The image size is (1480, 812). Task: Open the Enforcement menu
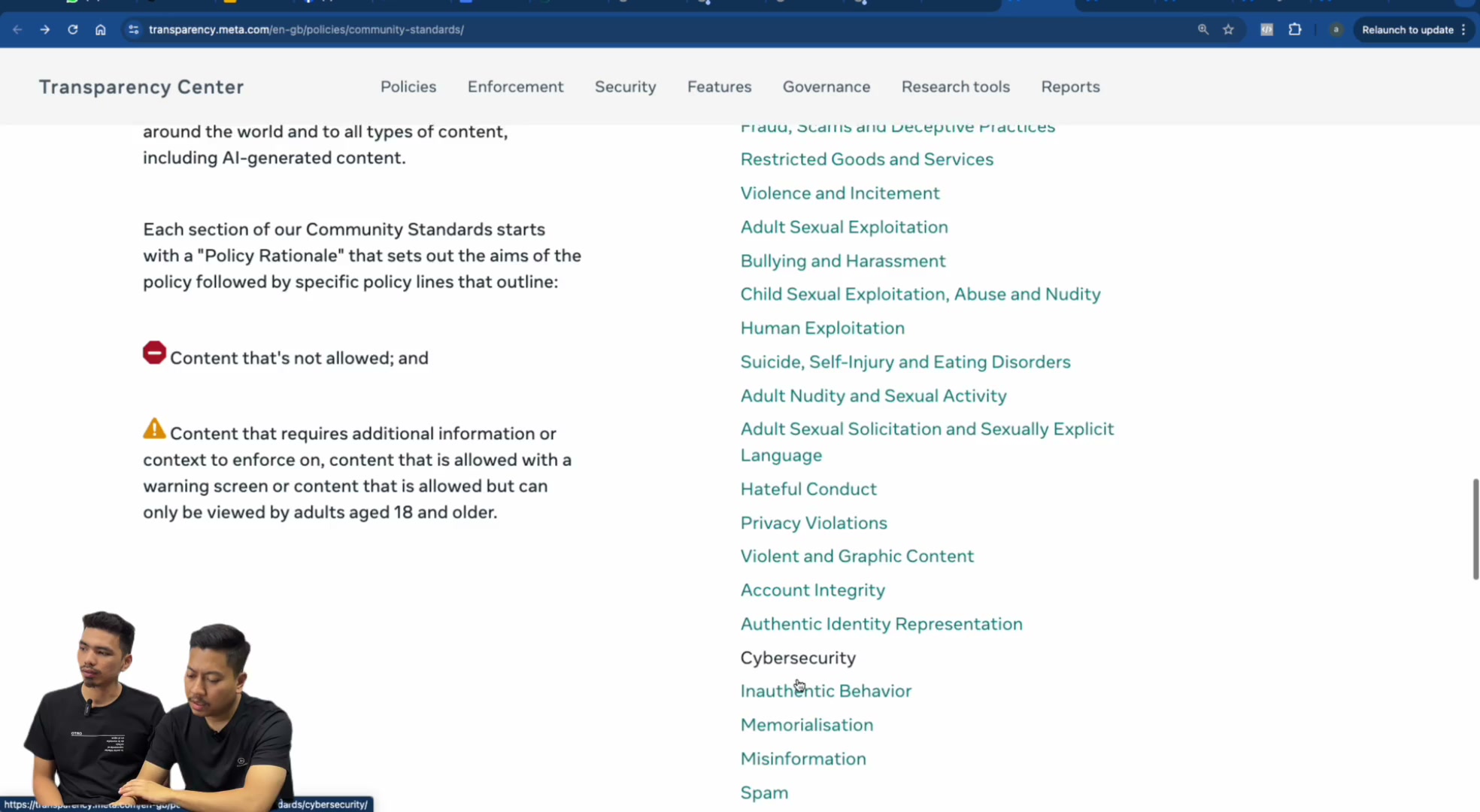515,86
